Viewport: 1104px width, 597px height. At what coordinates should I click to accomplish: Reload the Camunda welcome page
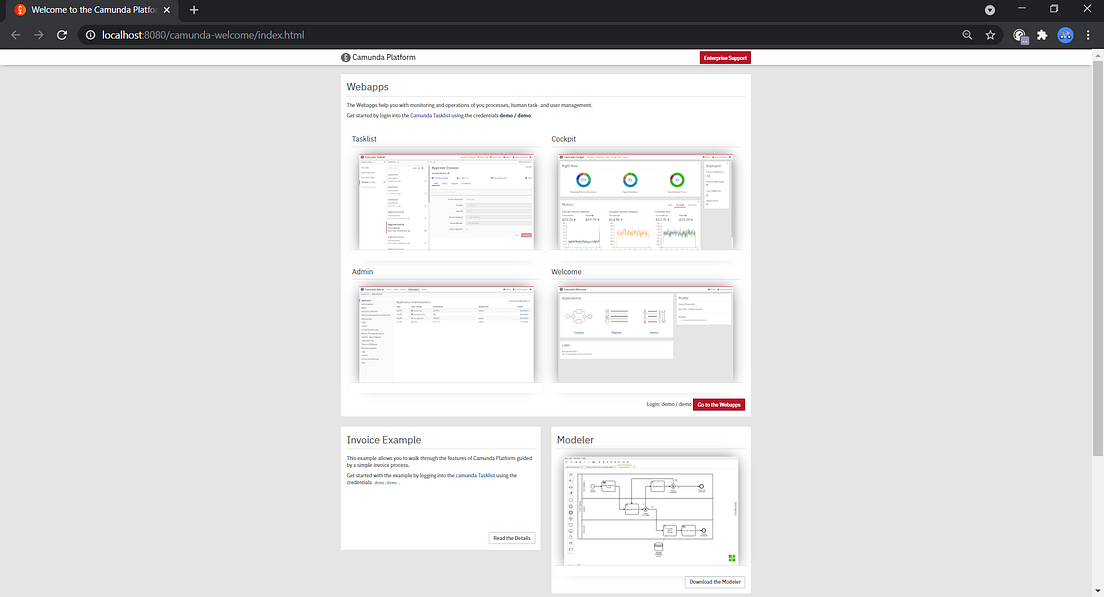pyautogui.click(x=62, y=34)
